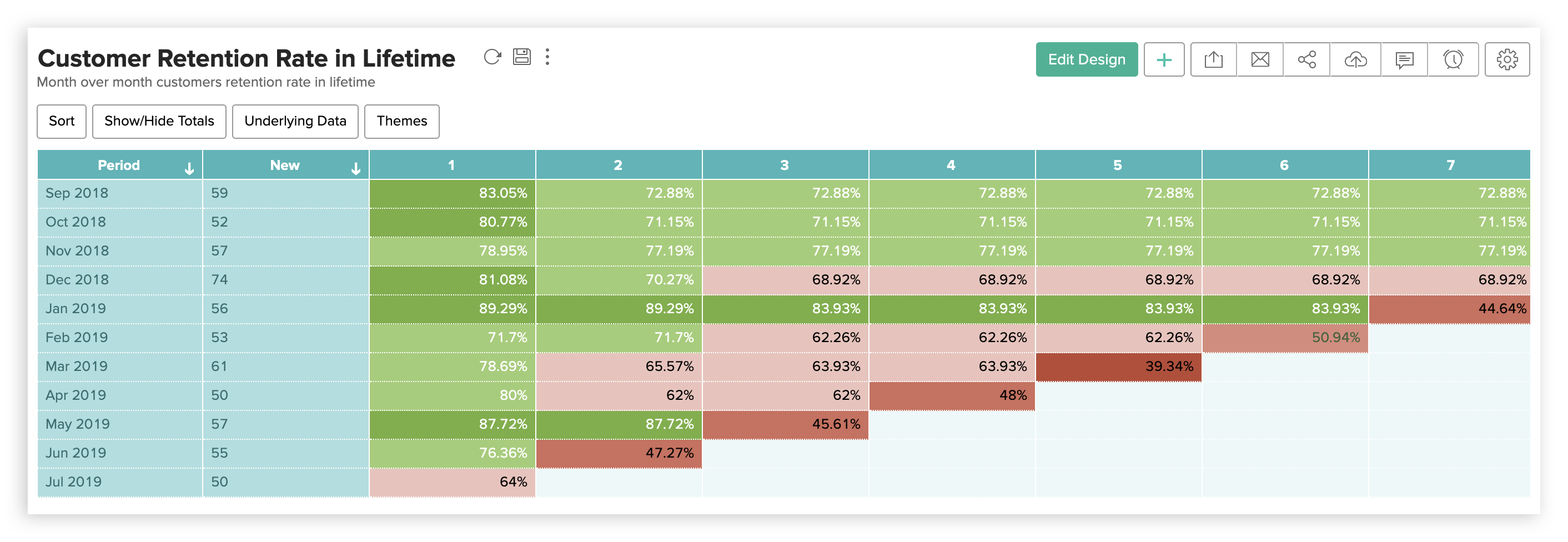Screen dimensions: 1568x542
Task: Click the save report floppy icon
Action: tap(522, 57)
